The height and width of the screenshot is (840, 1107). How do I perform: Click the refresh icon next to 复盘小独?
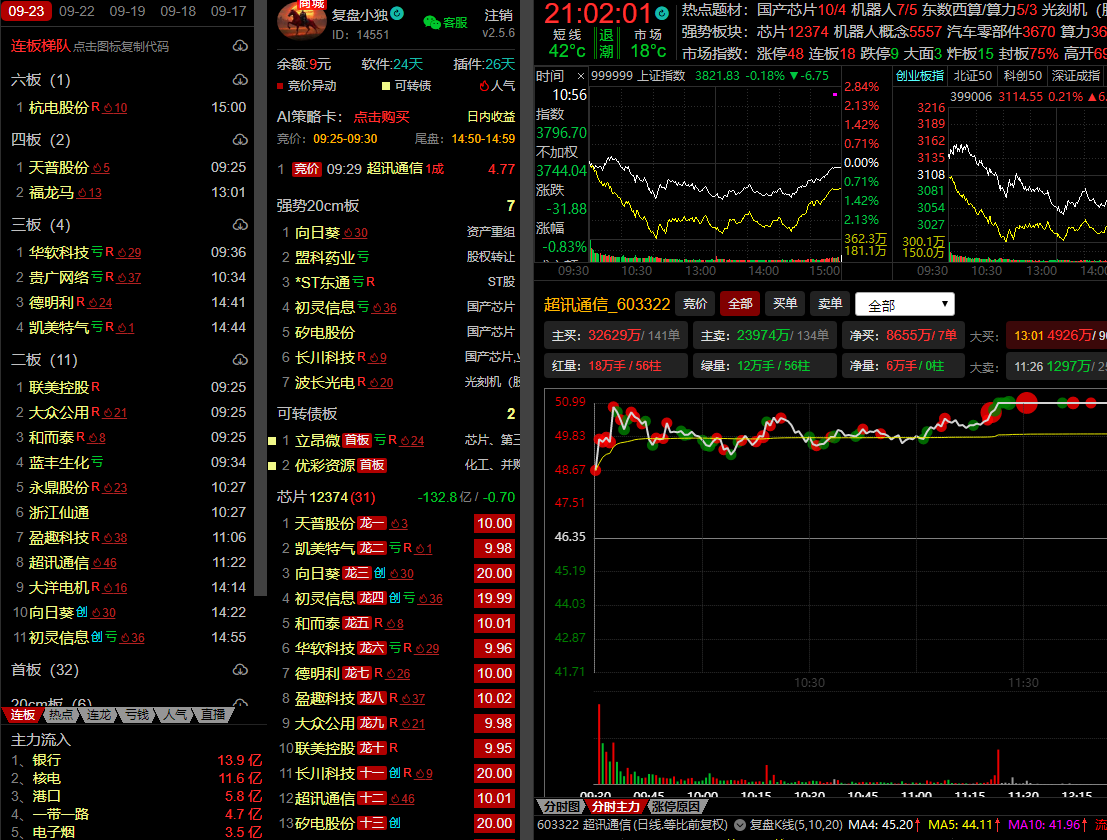(397, 13)
